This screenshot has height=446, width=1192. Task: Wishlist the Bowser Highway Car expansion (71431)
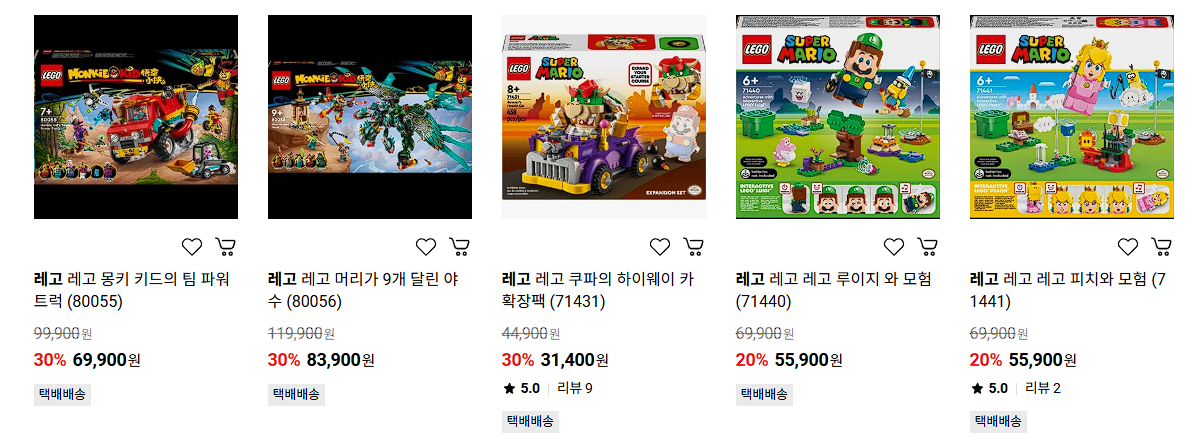click(x=661, y=246)
